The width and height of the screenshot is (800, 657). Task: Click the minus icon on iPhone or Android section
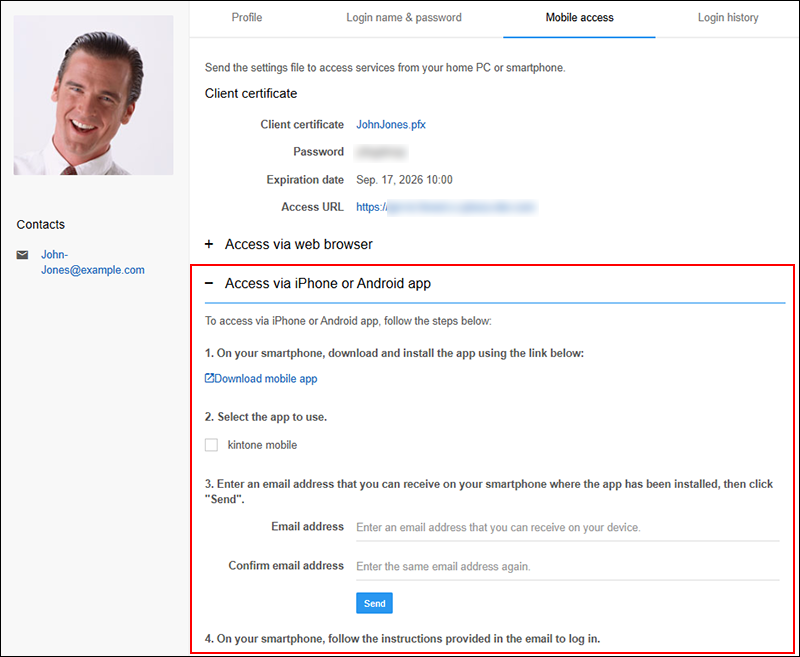coord(210,283)
